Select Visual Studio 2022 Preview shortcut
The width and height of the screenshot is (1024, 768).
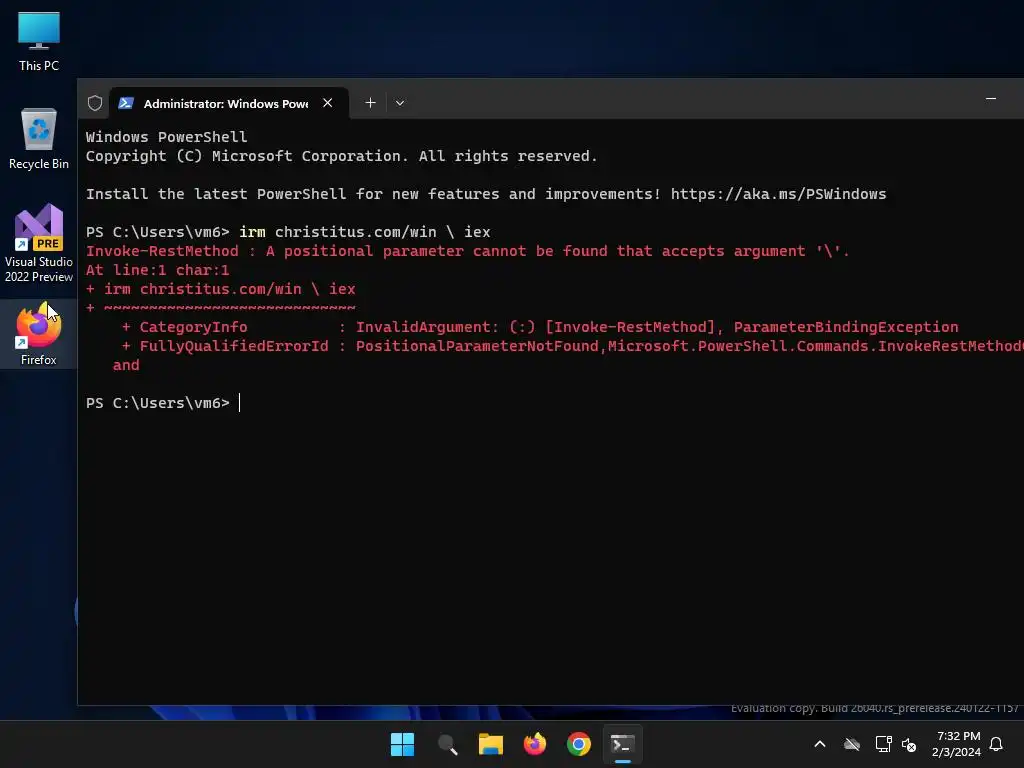(39, 243)
